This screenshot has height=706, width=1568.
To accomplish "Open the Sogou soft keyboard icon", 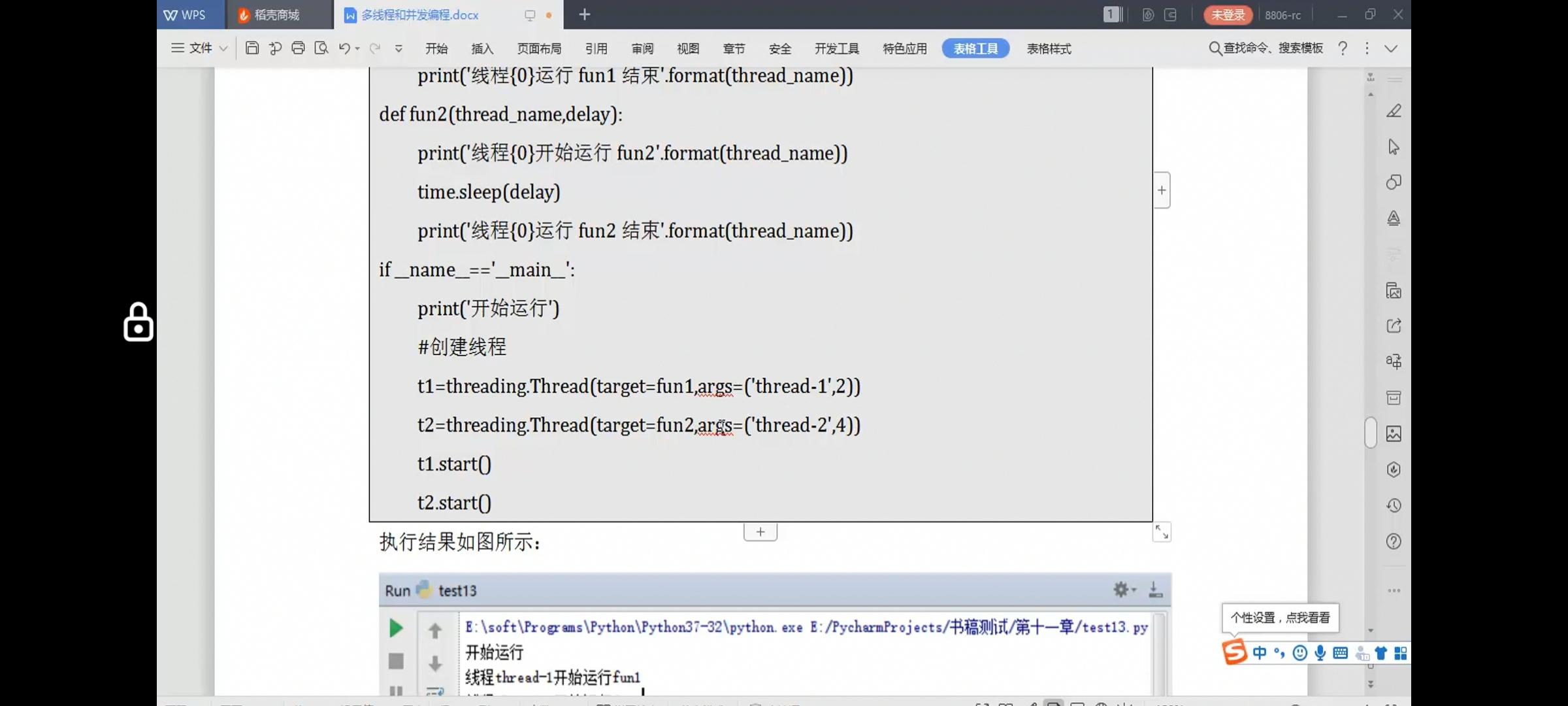I will point(1340,652).
